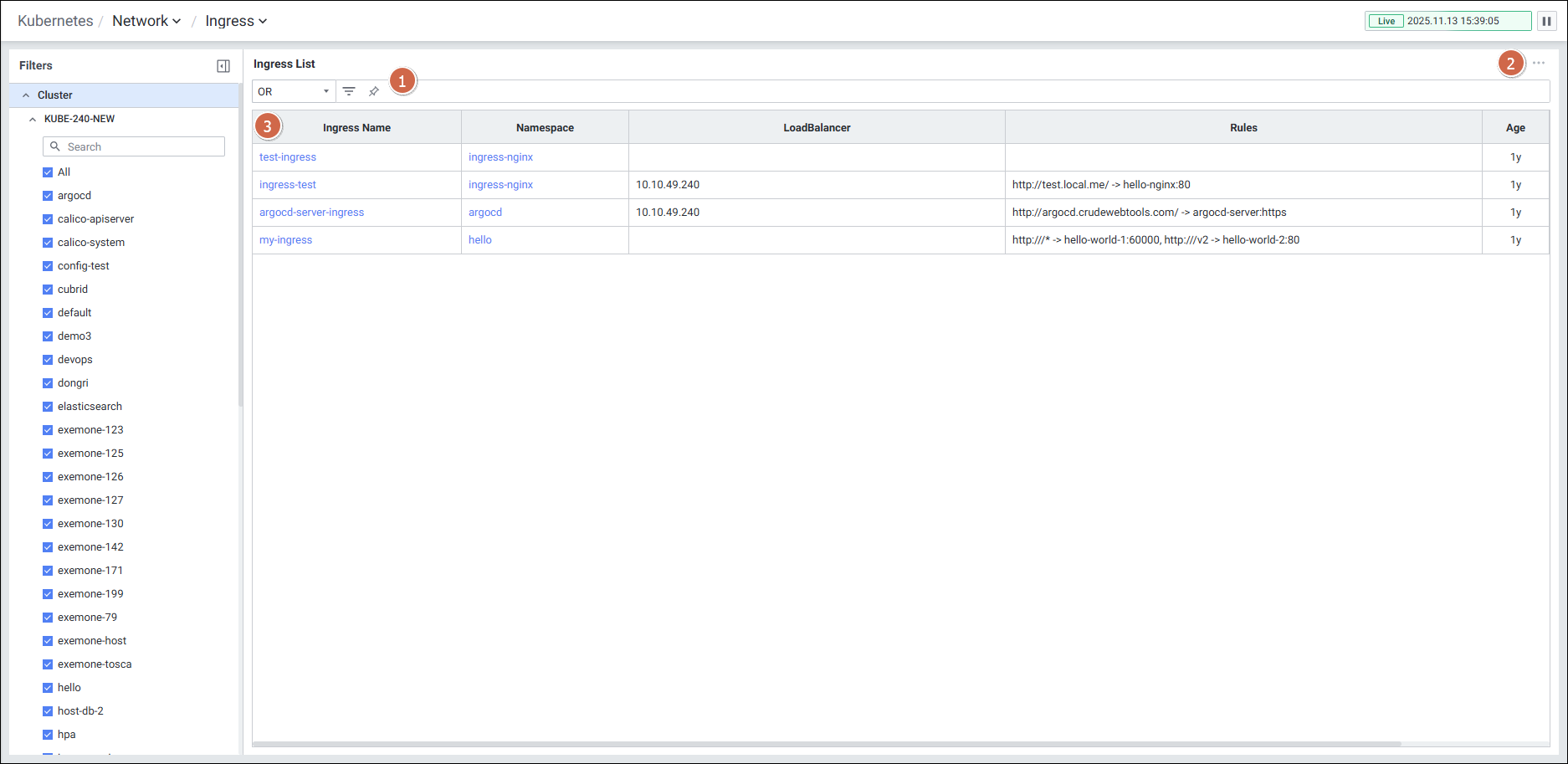The image size is (1568, 764).
Task: Collapse the Cluster section
Action: (x=26, y=95)
